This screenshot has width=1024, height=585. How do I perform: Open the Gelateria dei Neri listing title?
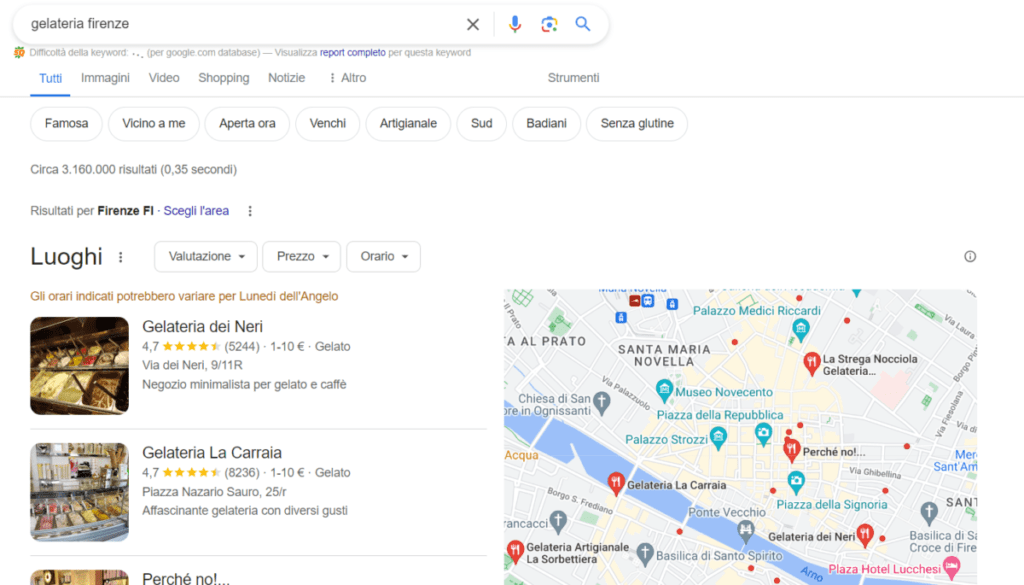click(x=202, y=326)
